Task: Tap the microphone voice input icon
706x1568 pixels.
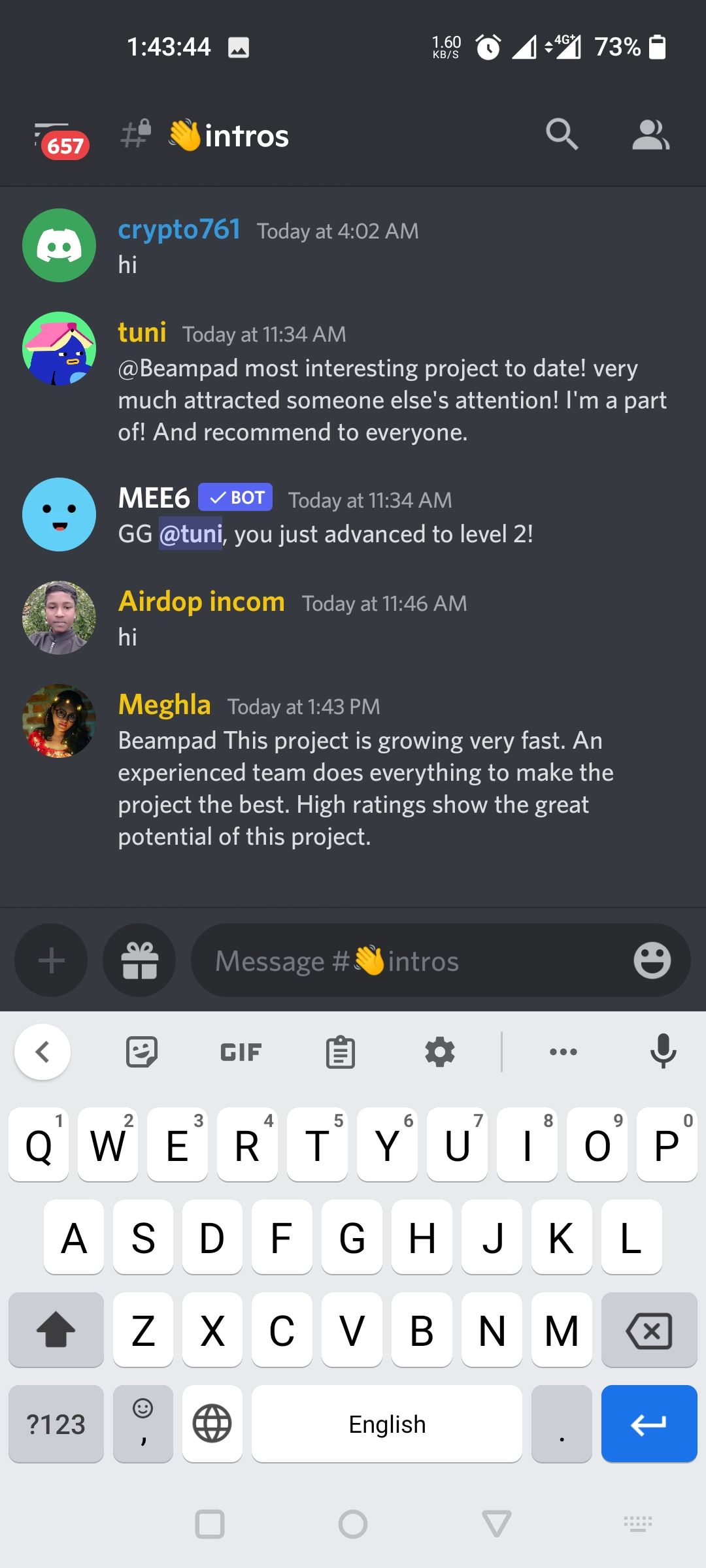Action: point(663,1051)
